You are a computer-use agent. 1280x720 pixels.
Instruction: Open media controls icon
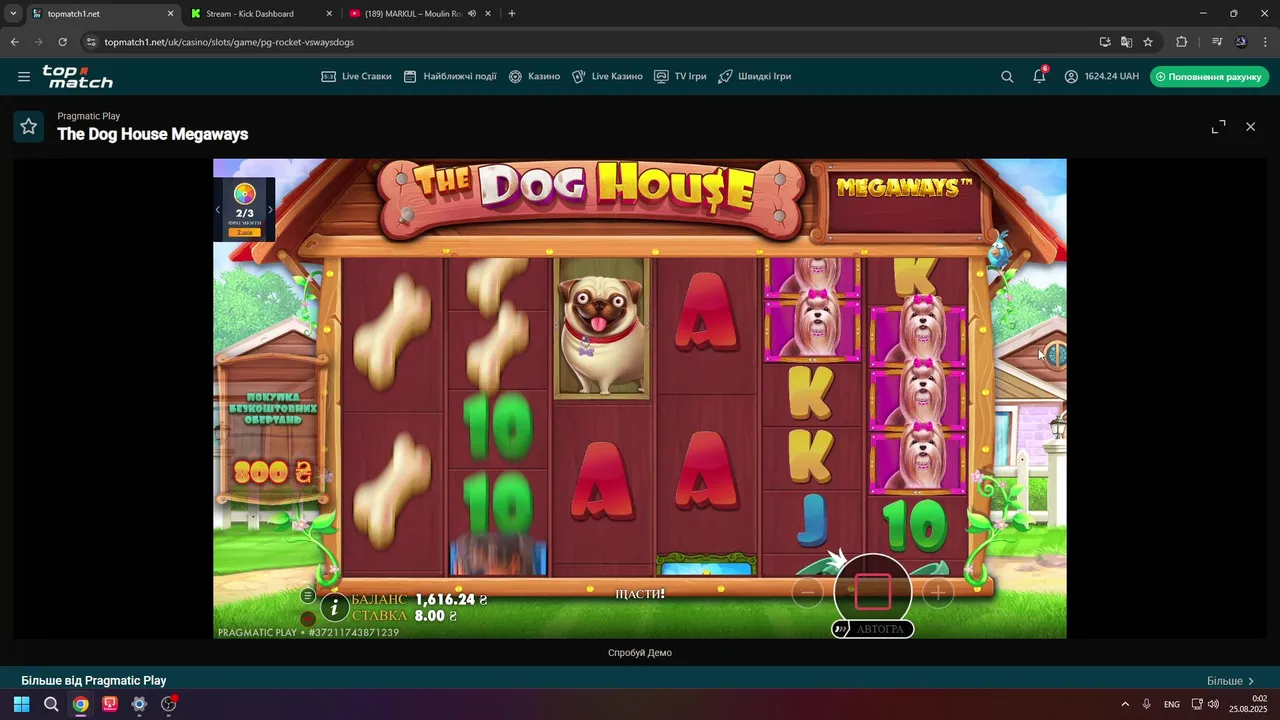1217,42
